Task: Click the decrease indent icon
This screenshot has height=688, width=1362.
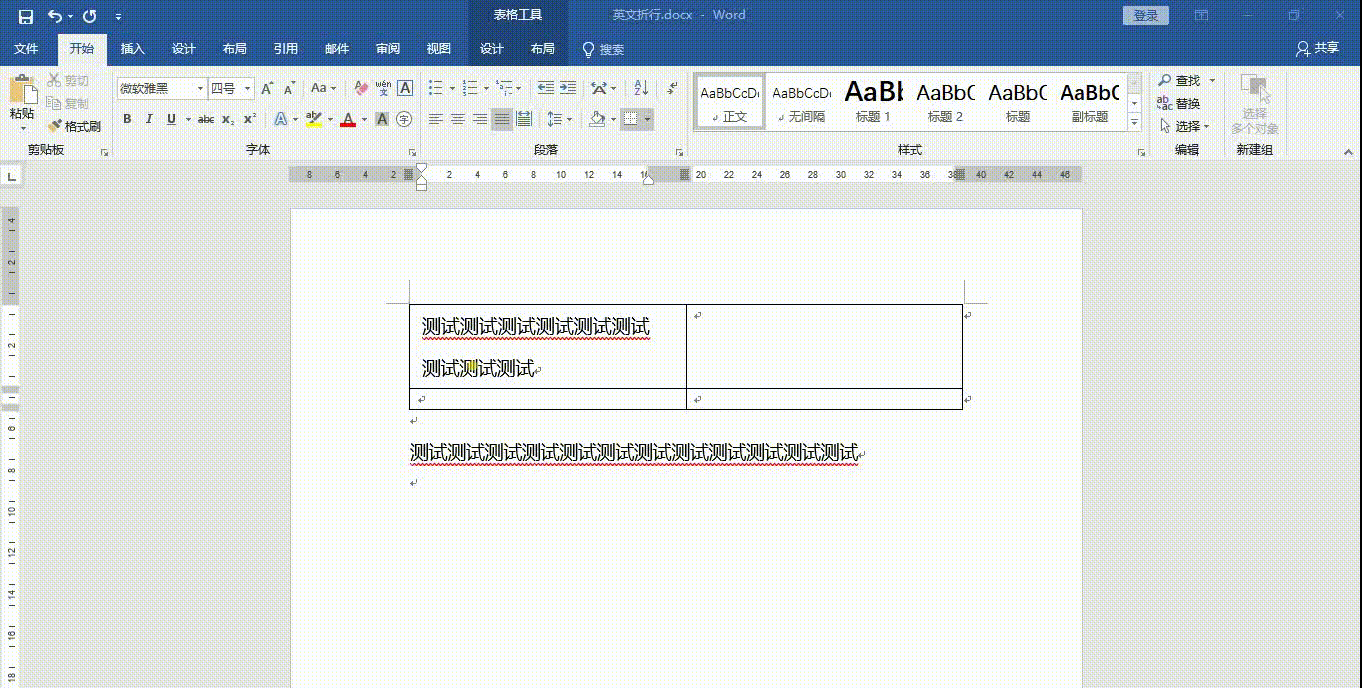Action: pyautogui.click(x=545, y=89)
